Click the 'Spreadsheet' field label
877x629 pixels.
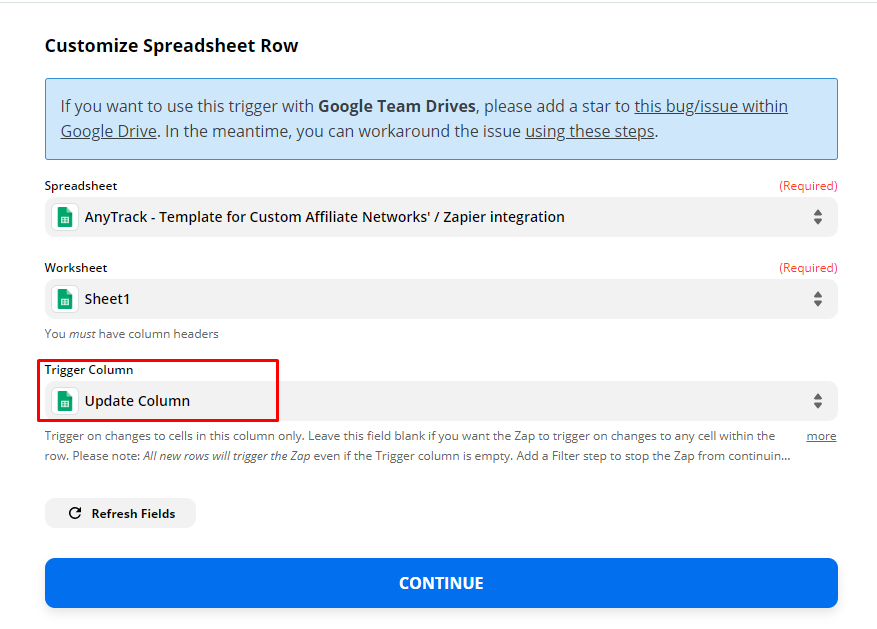81,186
